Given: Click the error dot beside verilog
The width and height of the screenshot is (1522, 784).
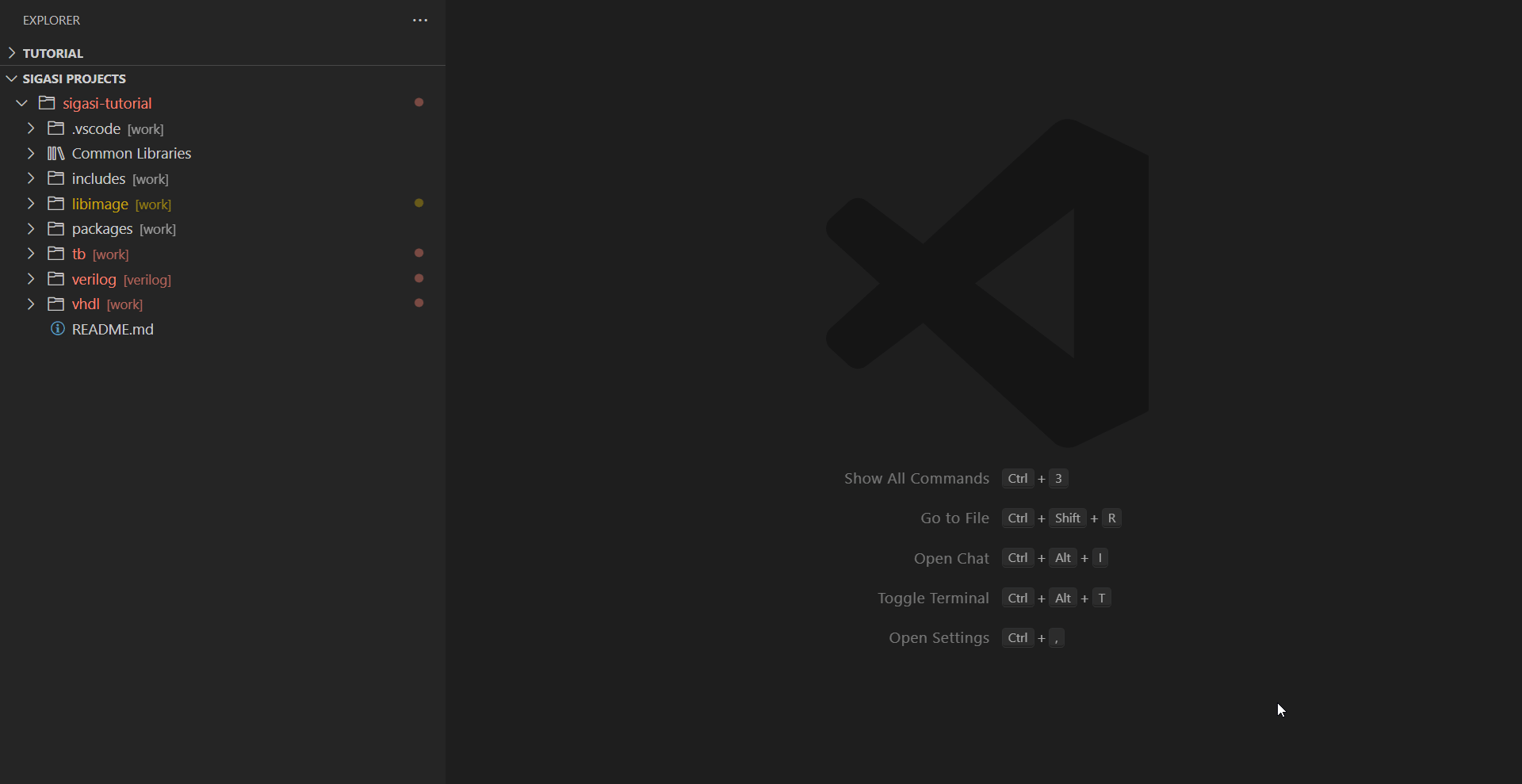Looking at the screenshot, I should tap(419, 278).
